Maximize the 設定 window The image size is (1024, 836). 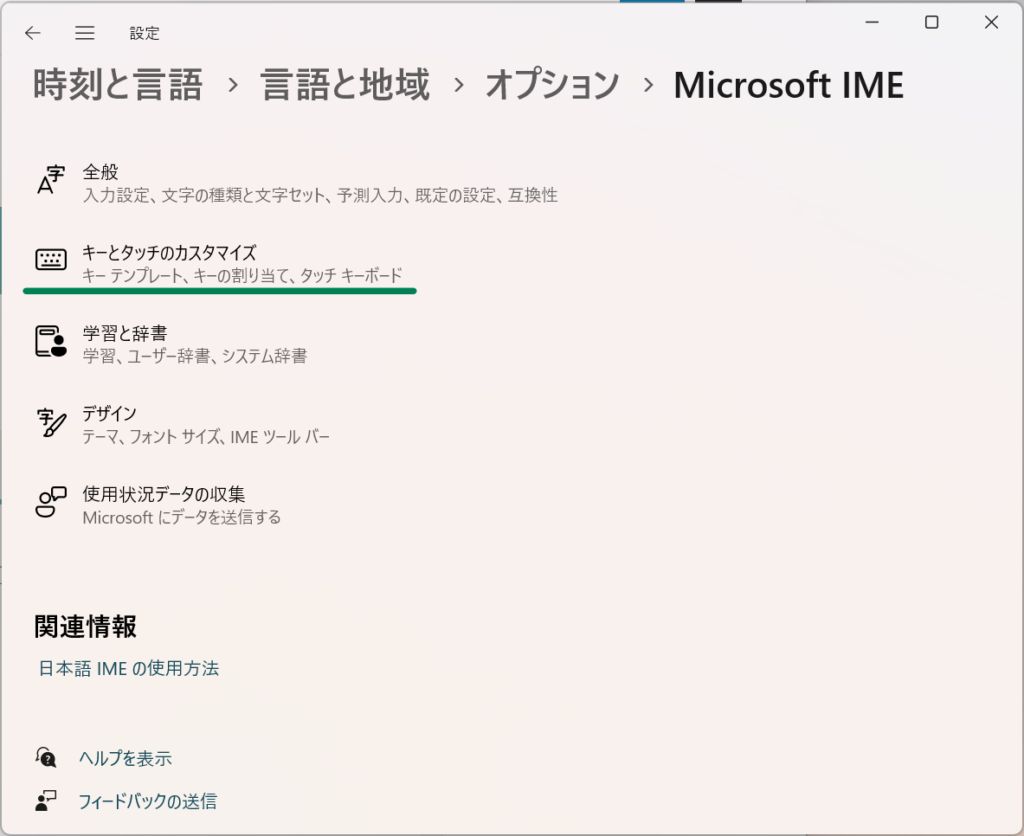932,22
